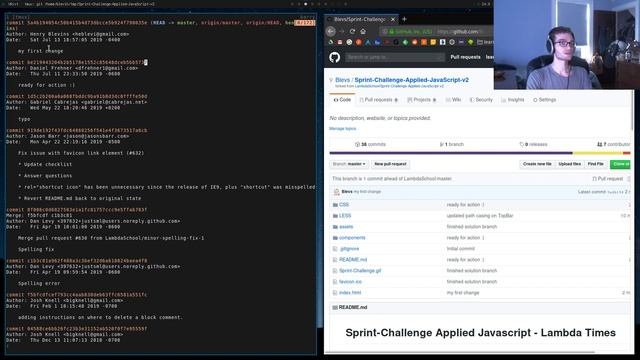Open the yellow square bookmark icon

pyautogui.click(x=433, y=42)
